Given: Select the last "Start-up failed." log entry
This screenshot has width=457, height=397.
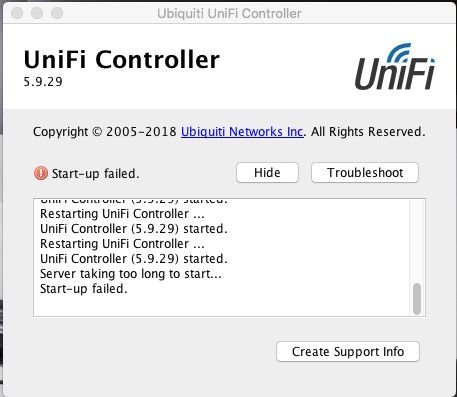Looking at the screenshot, I should click(84, 289).
